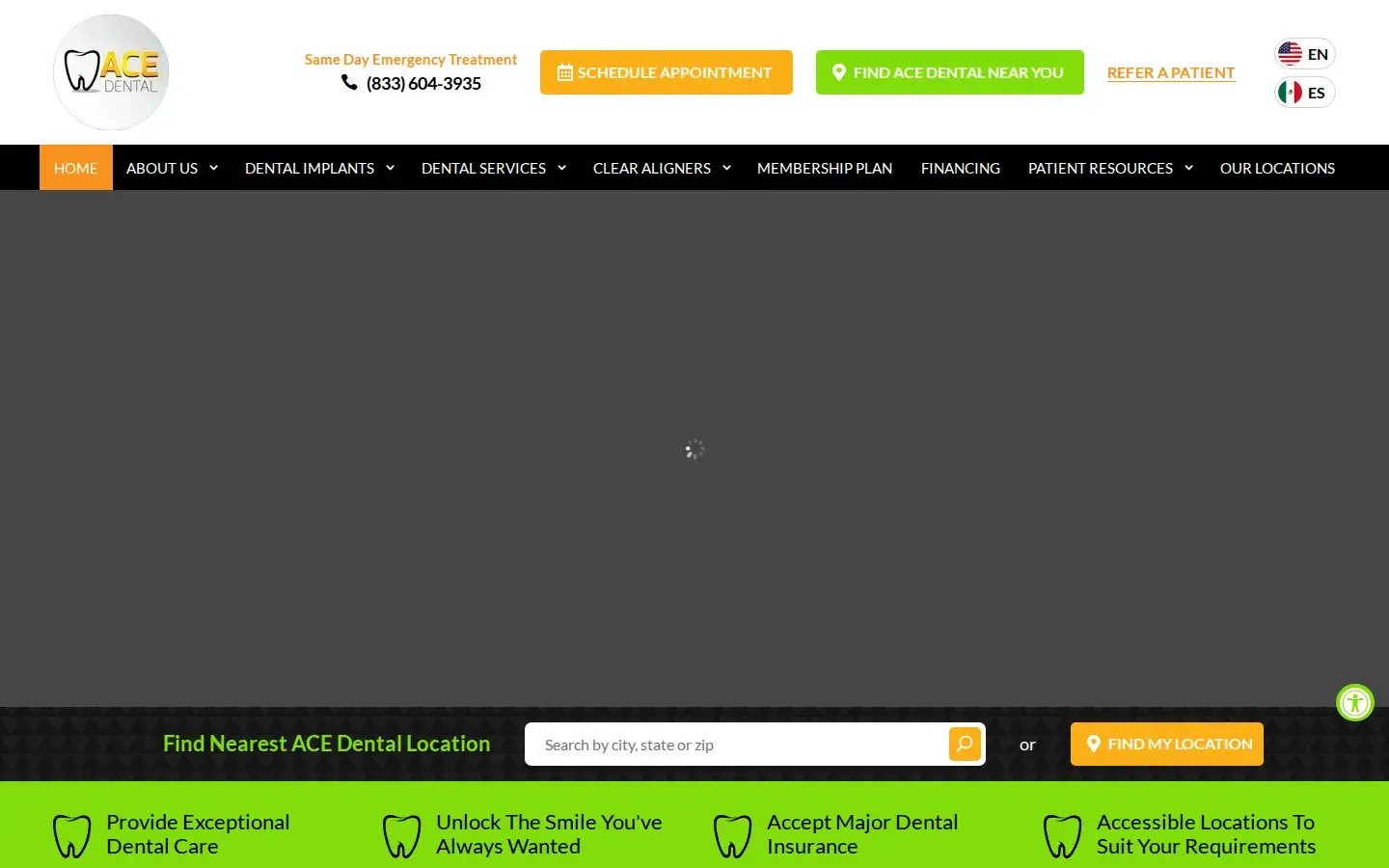Image resolution: width=1389 pixels, height=868 pixels.
Task: Click Unlock The Smile You've Always Wanted text
Action: coord(549,834)
